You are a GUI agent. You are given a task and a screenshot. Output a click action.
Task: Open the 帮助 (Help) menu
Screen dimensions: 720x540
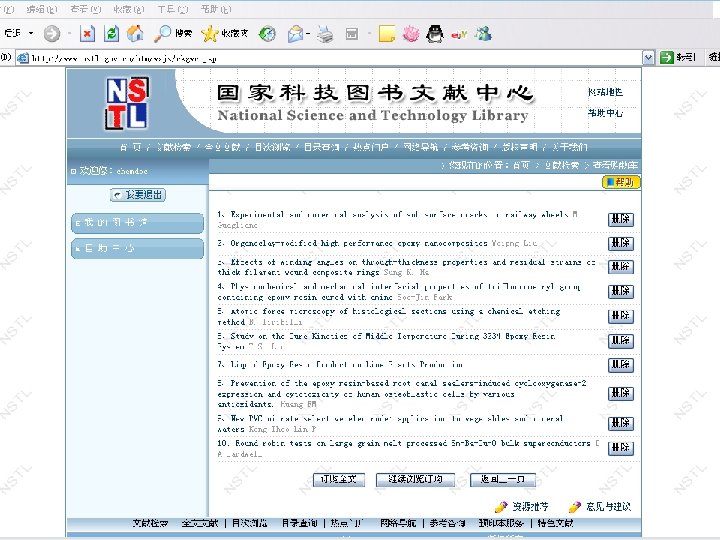pyautogui.click(x=216, y=9)
